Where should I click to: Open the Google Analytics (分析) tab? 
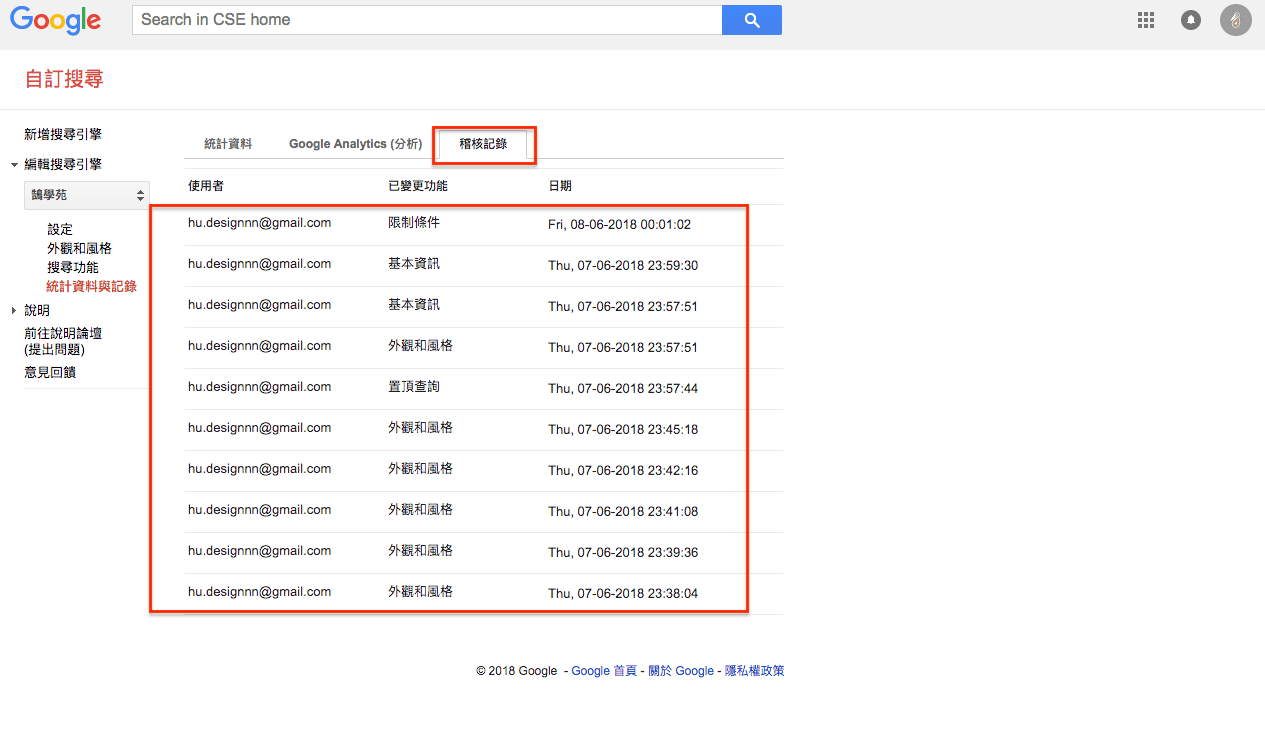pyautogui.click(x=354, y=144)
